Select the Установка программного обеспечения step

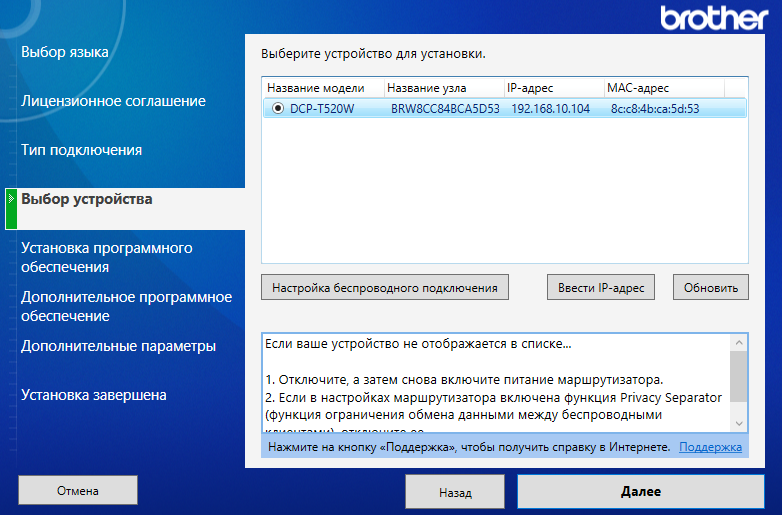pos(107,257)
